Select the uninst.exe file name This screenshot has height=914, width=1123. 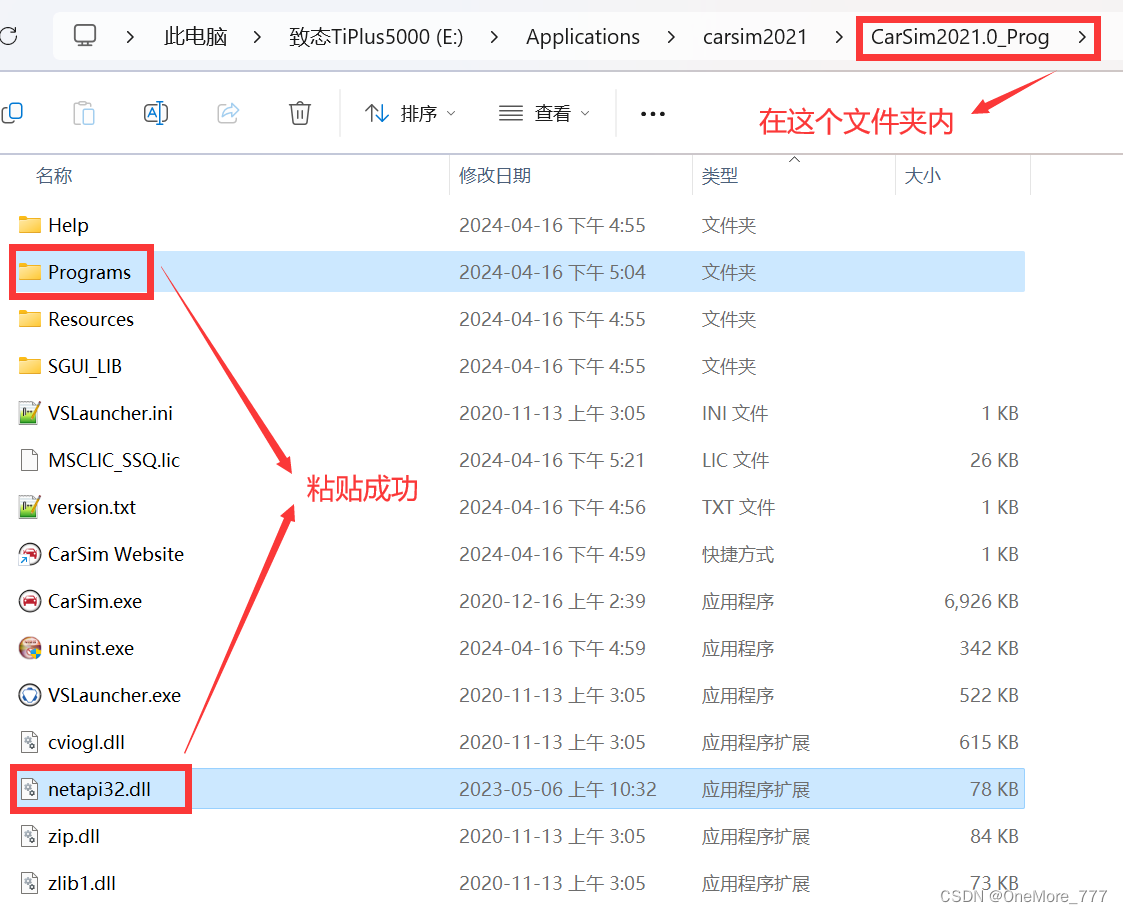[x=91, y=648]
